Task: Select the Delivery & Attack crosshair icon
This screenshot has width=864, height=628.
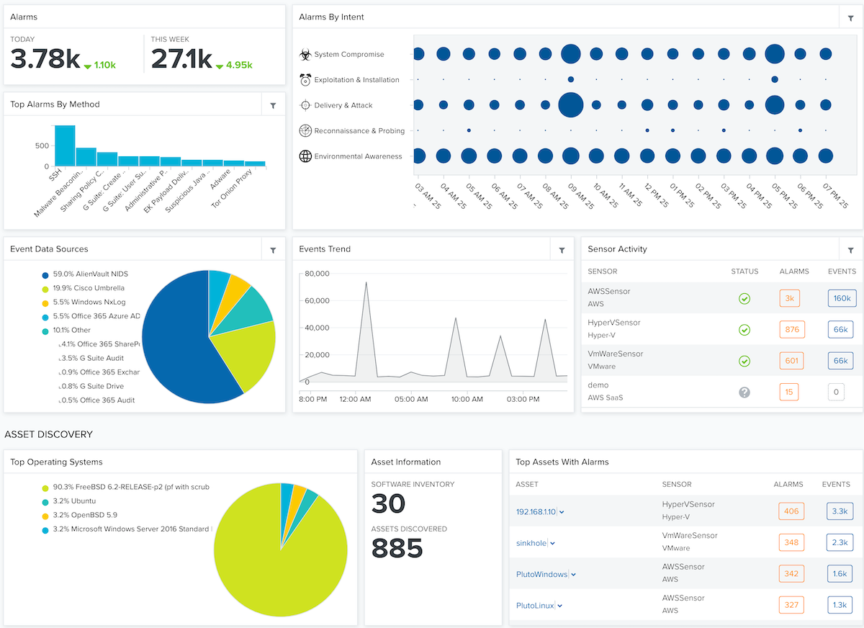Action: tap(305, 105)
